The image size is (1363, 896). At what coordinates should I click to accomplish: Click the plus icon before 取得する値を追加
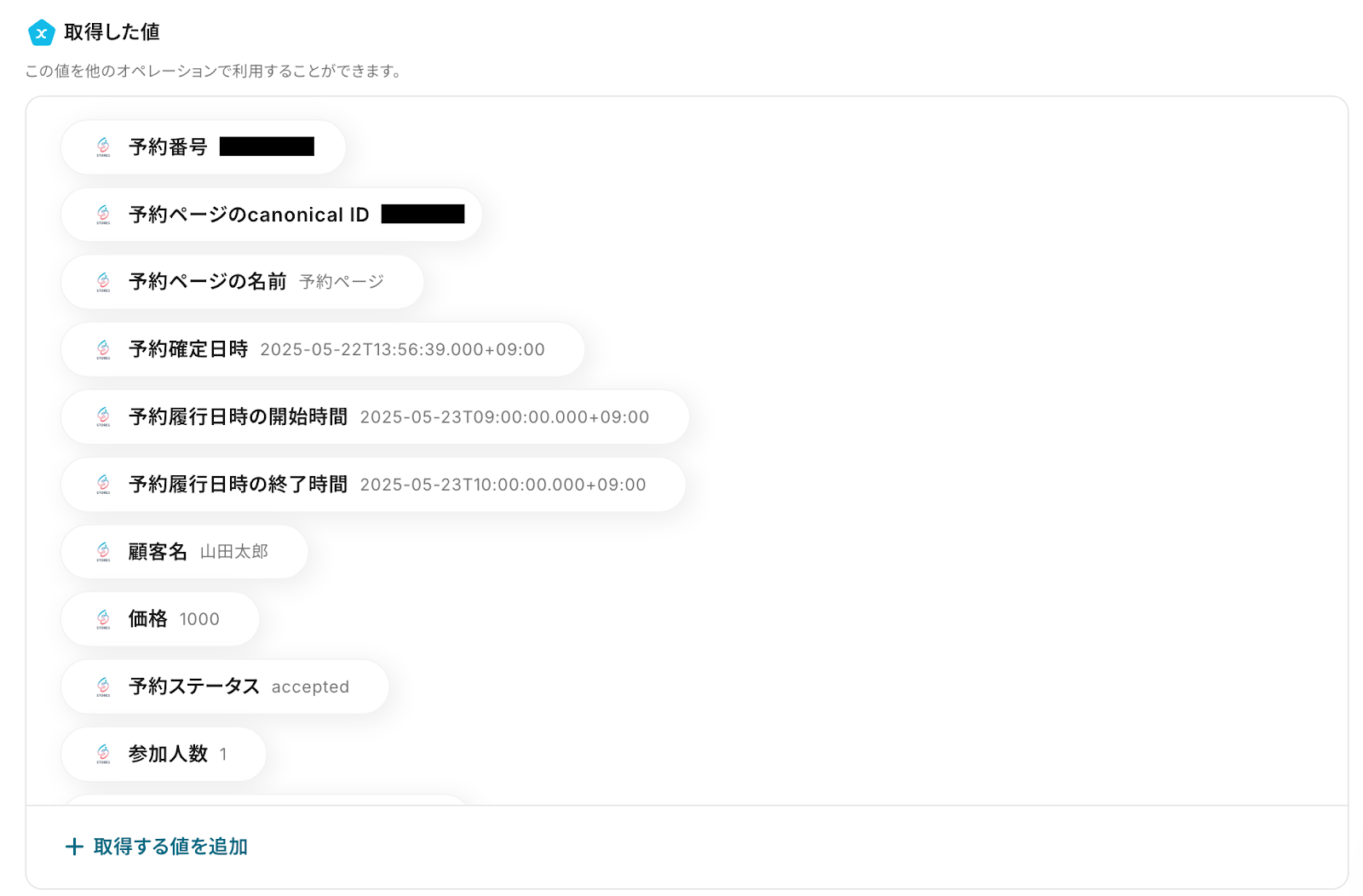(74, 847)
